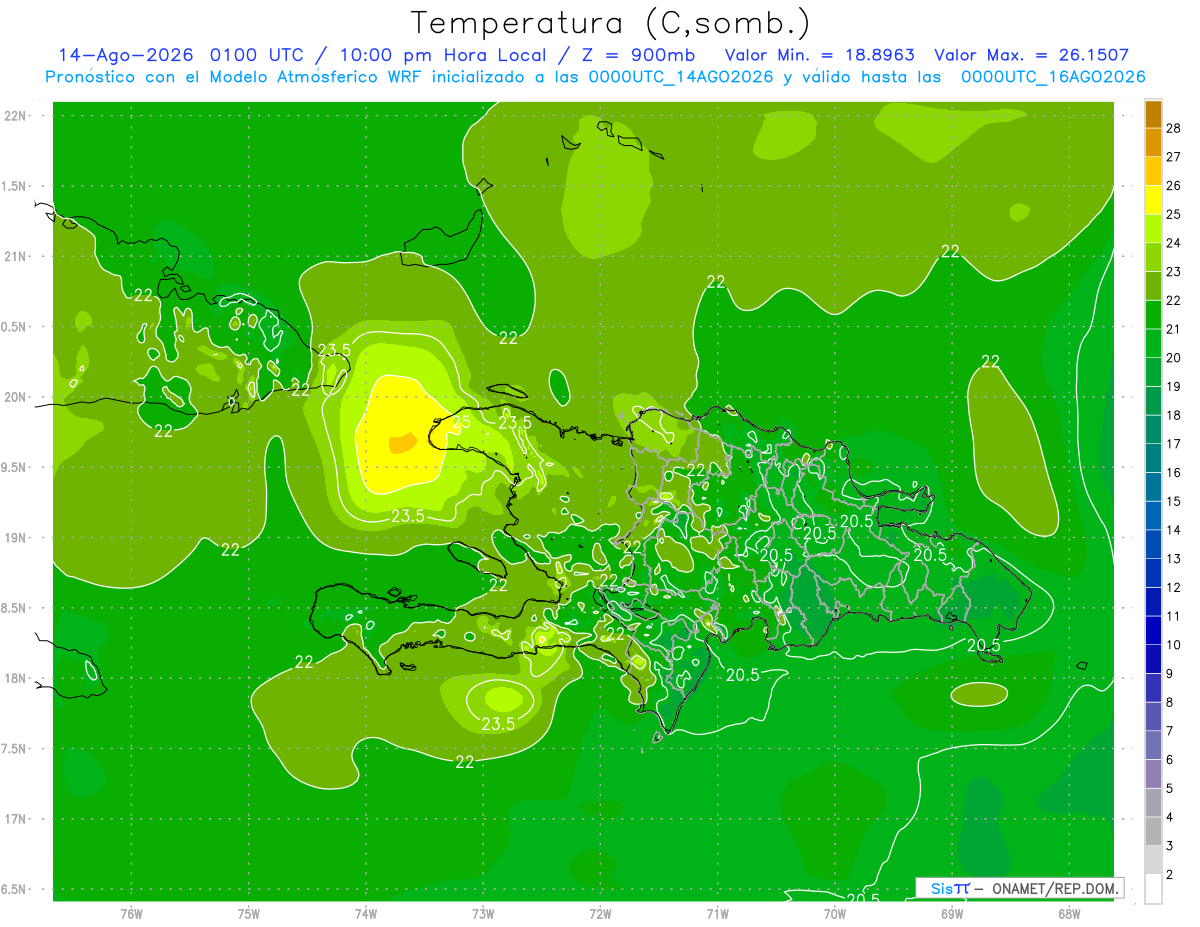This screenshot has height=927, width=1200.
Task: Click the "20N" latitude axis label
Action: [x=16, y=397]
